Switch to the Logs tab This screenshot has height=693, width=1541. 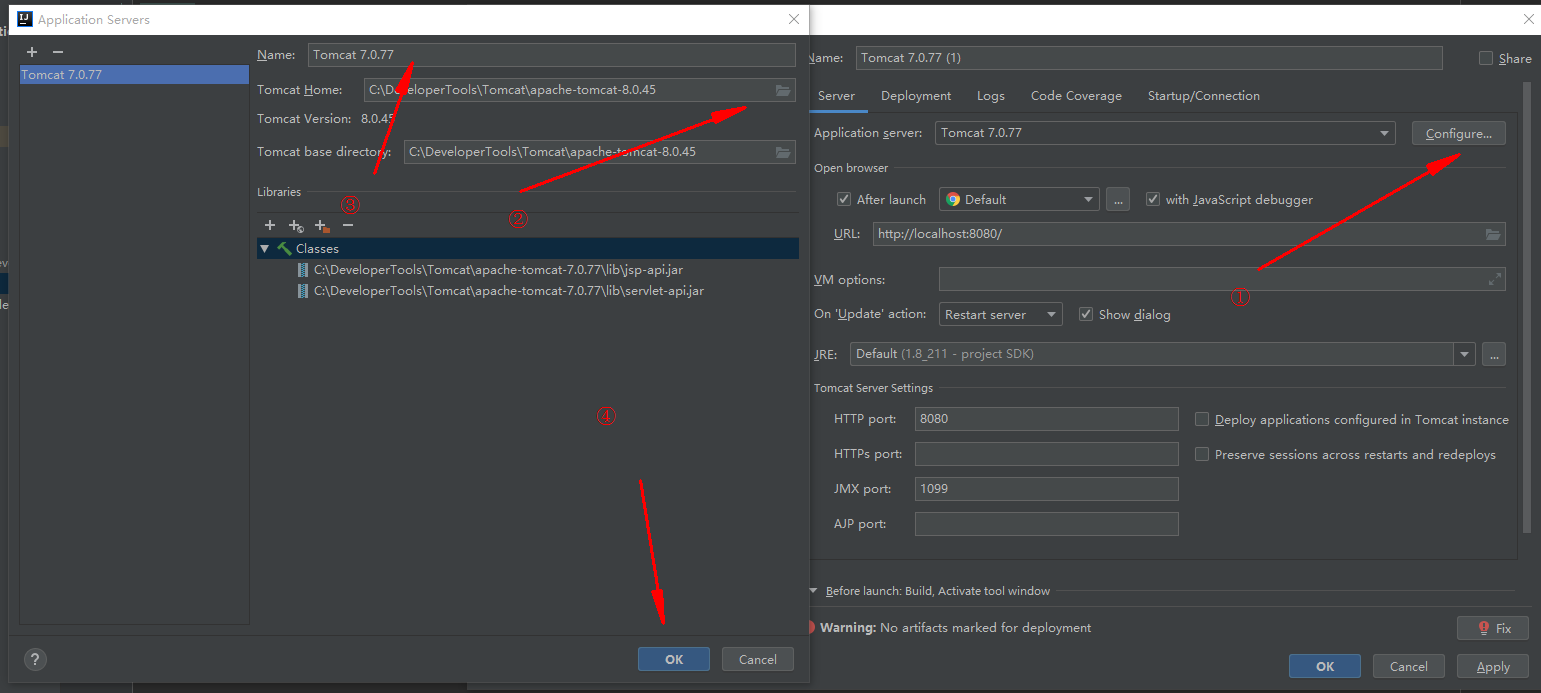tap(991, 96)
